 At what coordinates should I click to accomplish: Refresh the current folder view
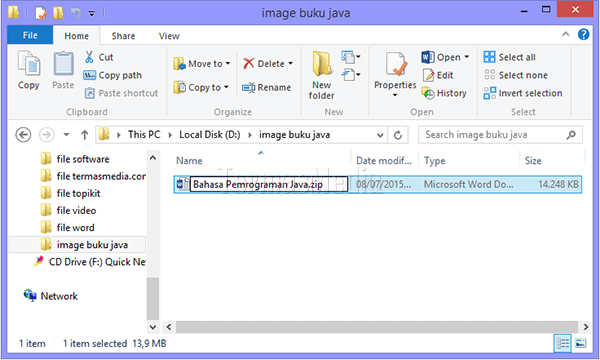(x=398, y=135)
